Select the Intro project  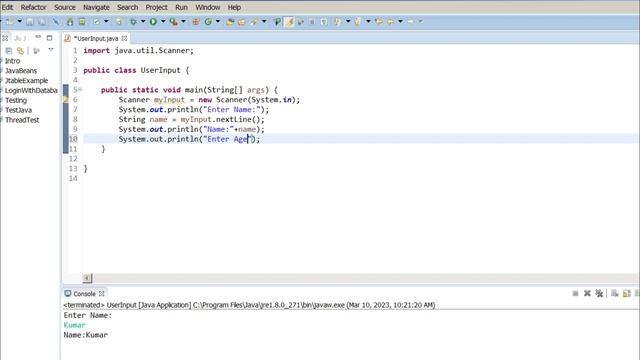click(12, 61)
